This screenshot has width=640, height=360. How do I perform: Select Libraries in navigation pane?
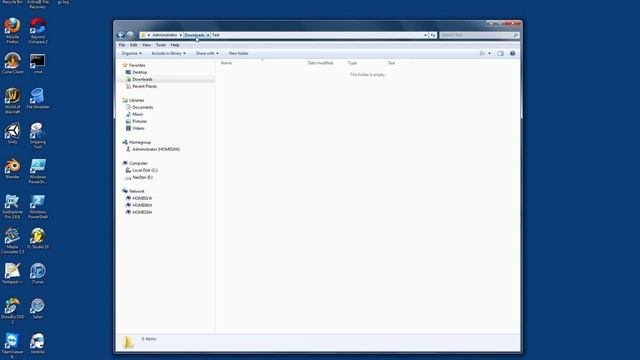point(136,100)
